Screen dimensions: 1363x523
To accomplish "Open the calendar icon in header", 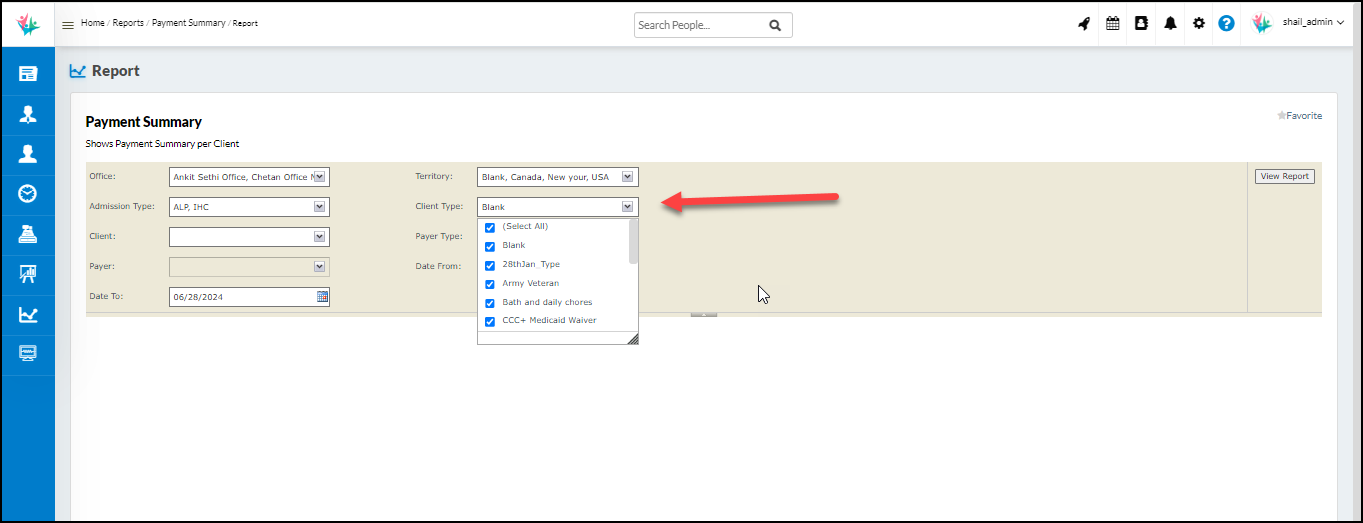I will pos(1112,24).
